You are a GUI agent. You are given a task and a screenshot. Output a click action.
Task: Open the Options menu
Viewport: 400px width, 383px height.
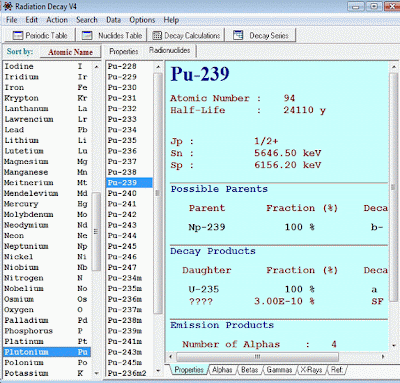tap(142, 20)
